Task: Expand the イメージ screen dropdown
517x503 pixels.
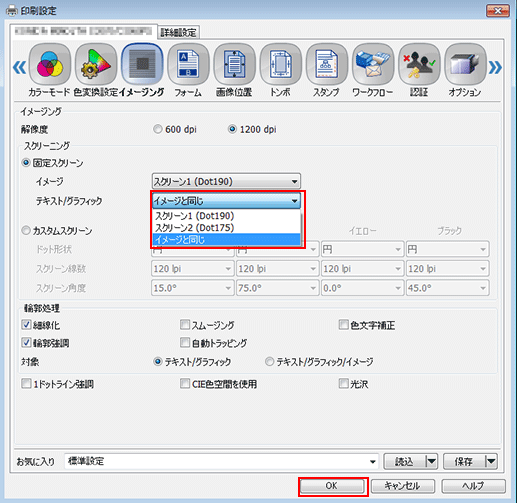Action: click(226, 182)
